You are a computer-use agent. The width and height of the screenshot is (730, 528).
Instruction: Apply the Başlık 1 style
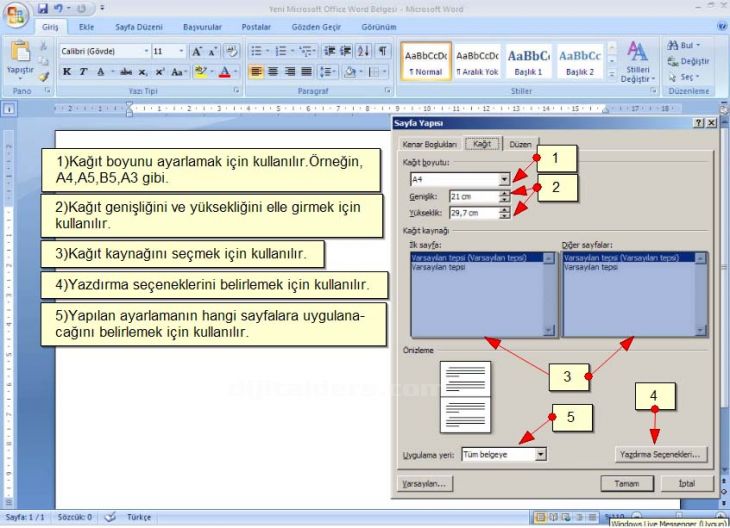click(x=528, y=61)
